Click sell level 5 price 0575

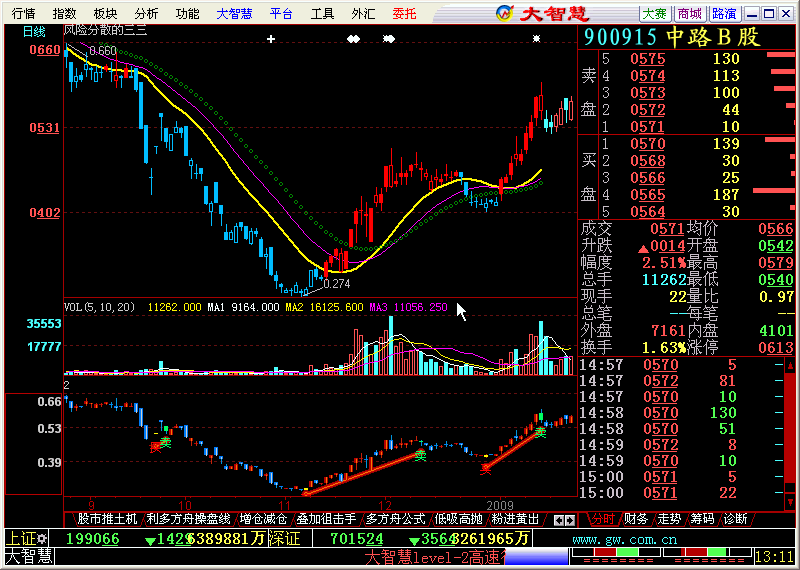click(x=647, y=59)
